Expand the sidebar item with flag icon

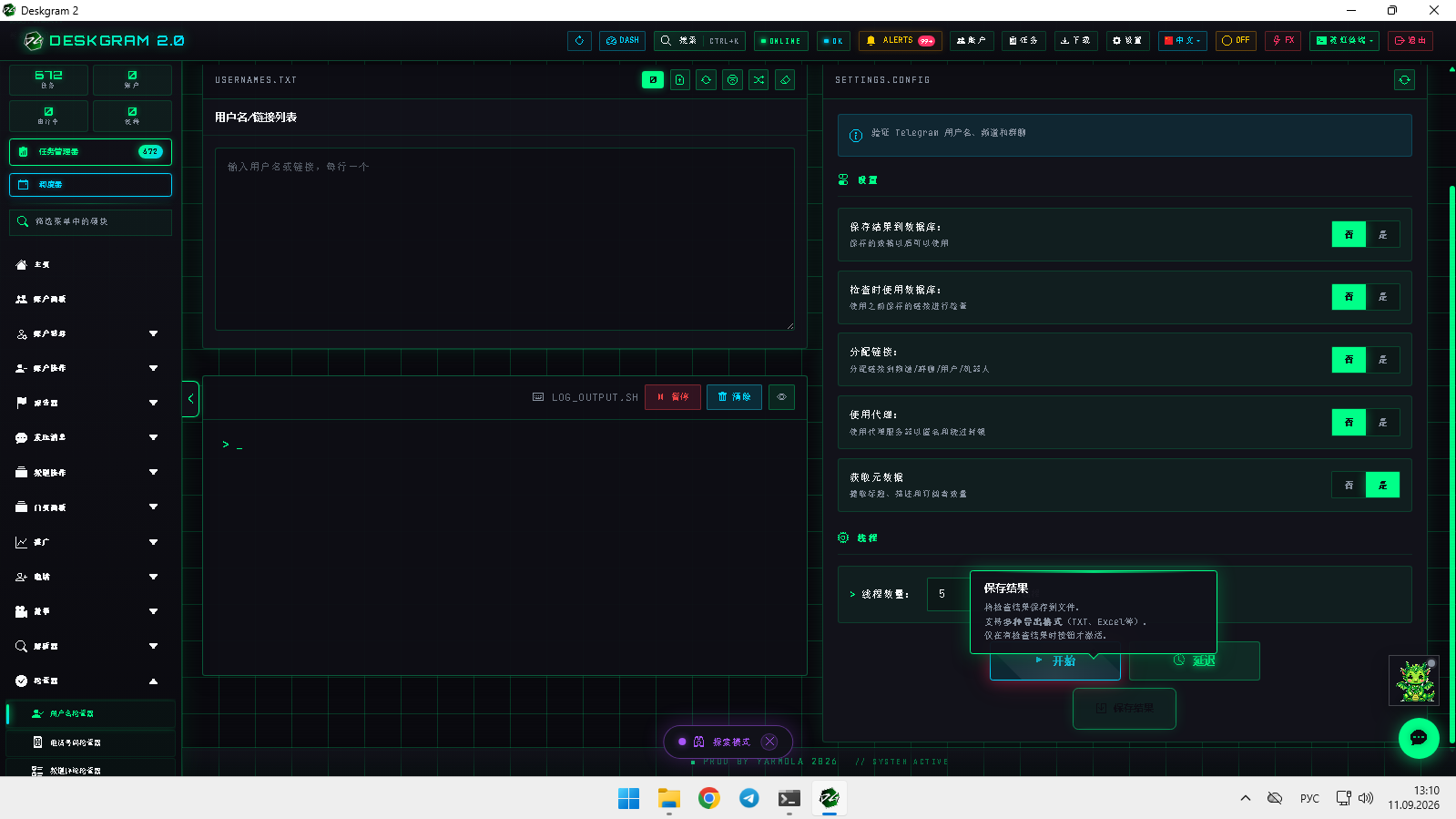tap(89, 403)
